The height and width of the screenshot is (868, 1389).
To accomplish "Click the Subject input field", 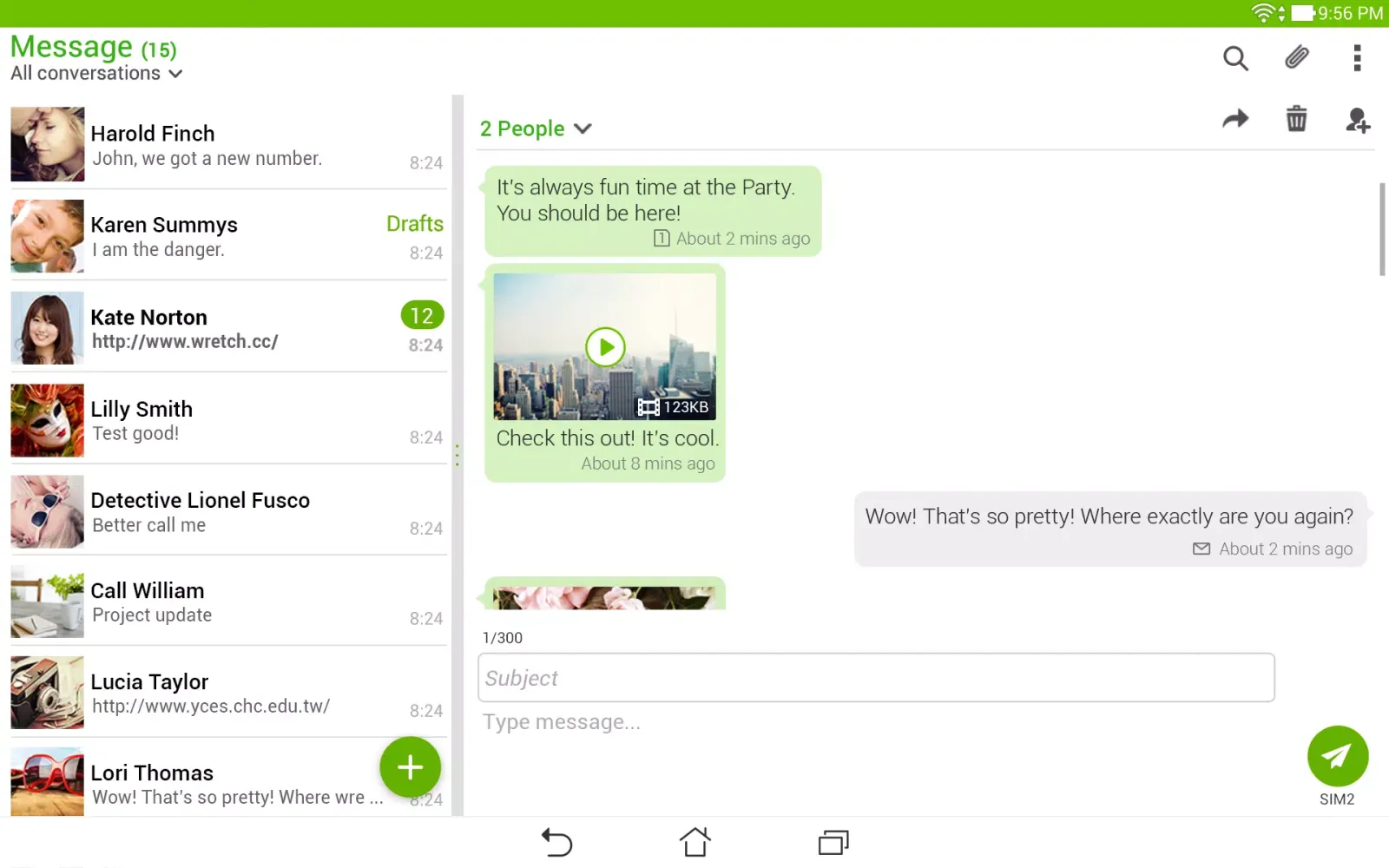I will pos(875,678).
